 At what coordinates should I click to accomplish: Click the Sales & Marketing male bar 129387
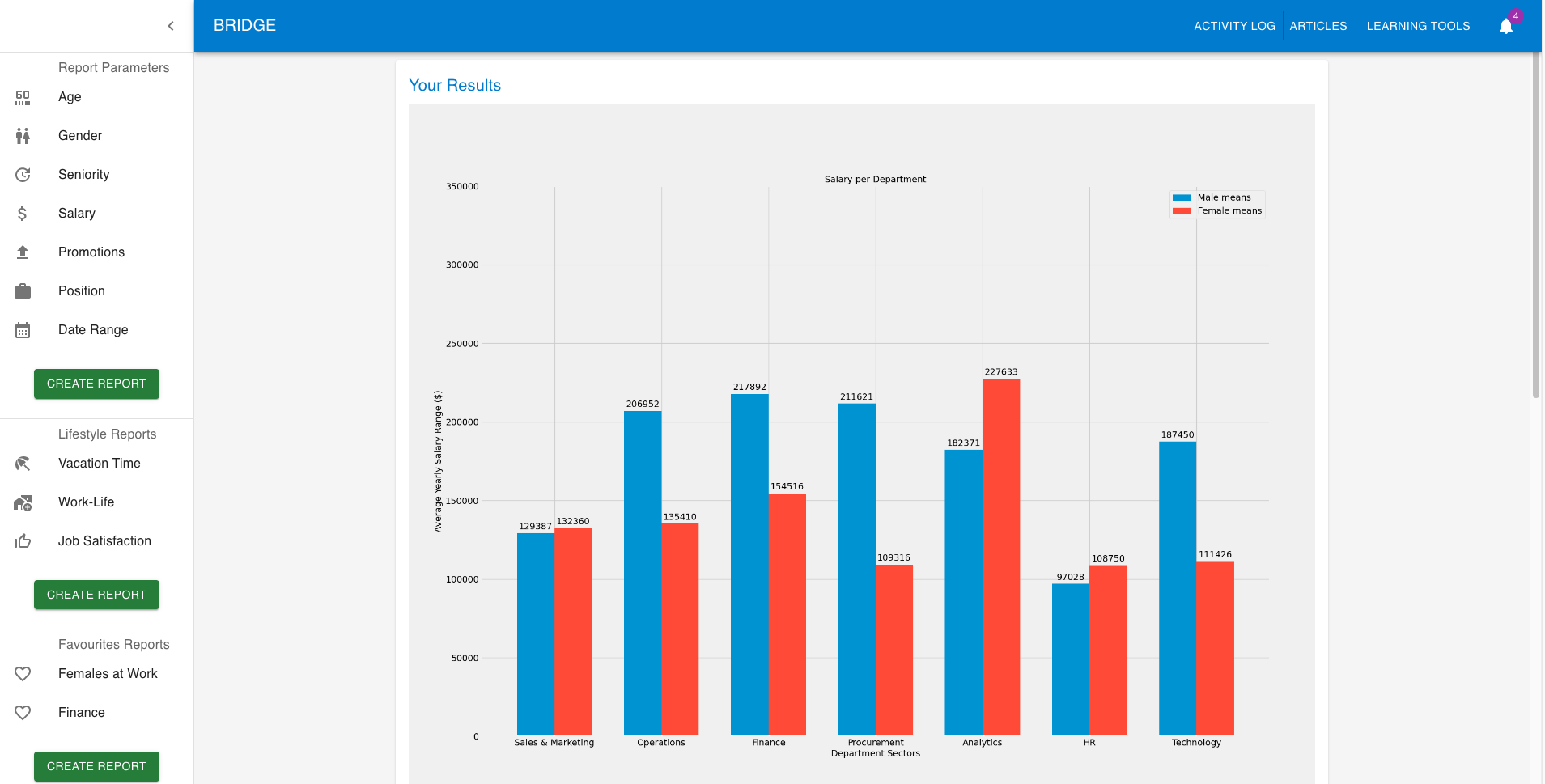536,634
